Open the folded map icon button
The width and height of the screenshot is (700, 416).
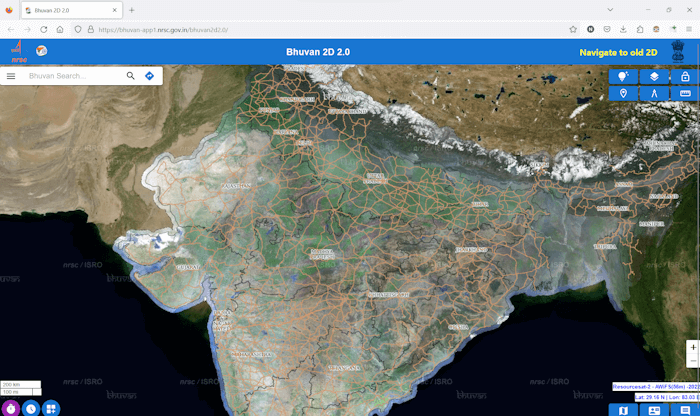click(623, 410)
